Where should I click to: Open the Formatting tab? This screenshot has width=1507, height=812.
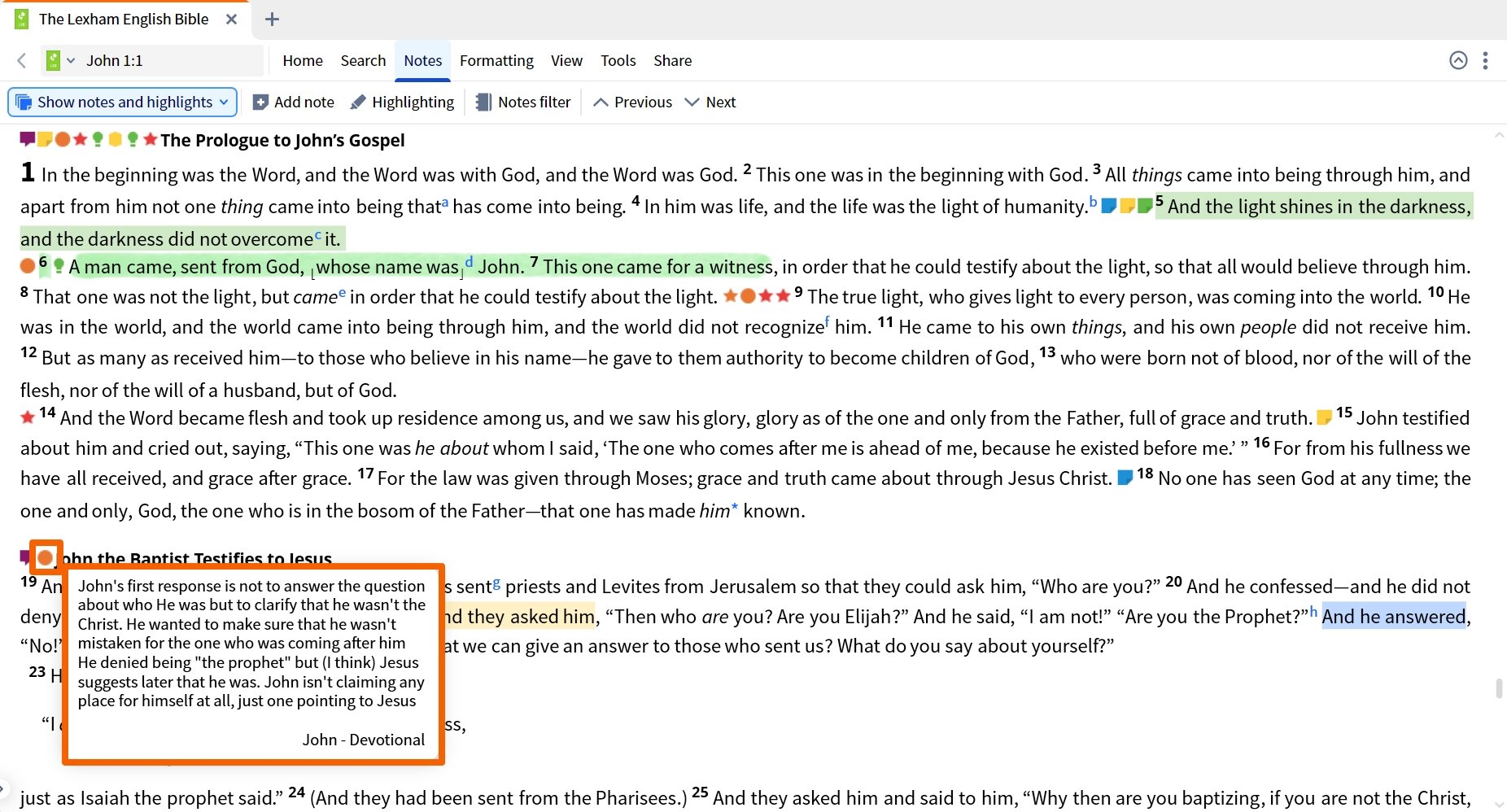pyautogui.click(x=496, y=60)
